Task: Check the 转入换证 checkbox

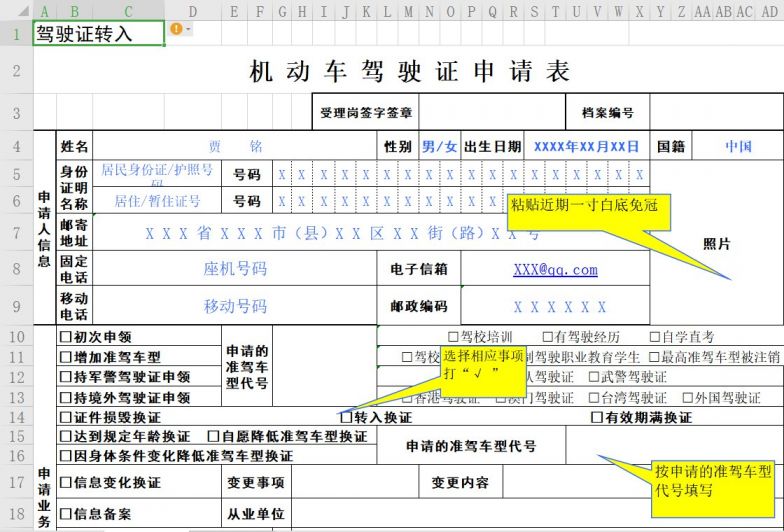Action: [346, 417]
